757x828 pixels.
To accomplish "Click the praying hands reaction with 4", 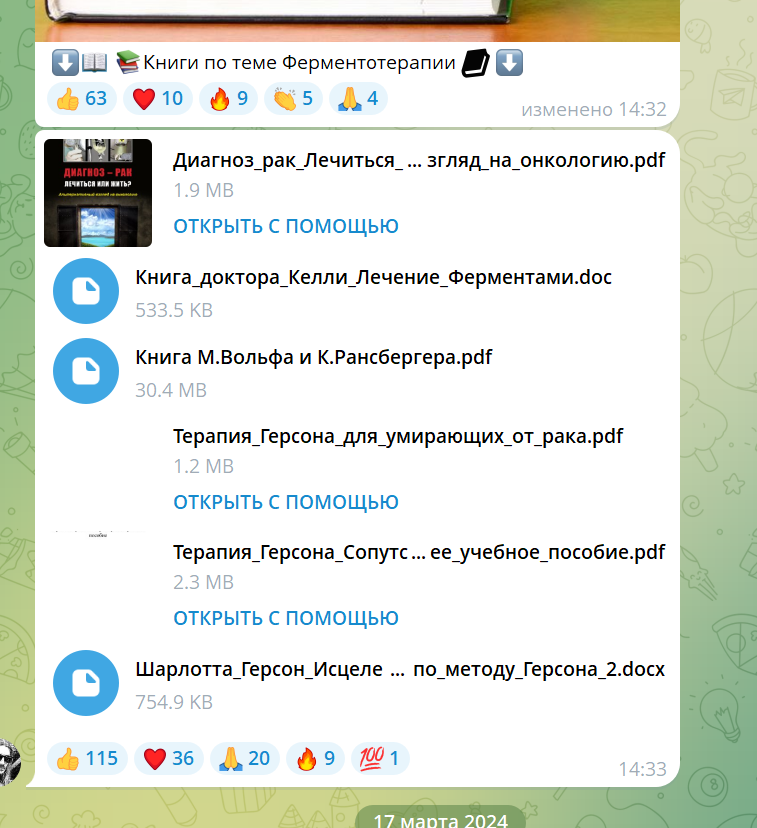I will (358, 98).
